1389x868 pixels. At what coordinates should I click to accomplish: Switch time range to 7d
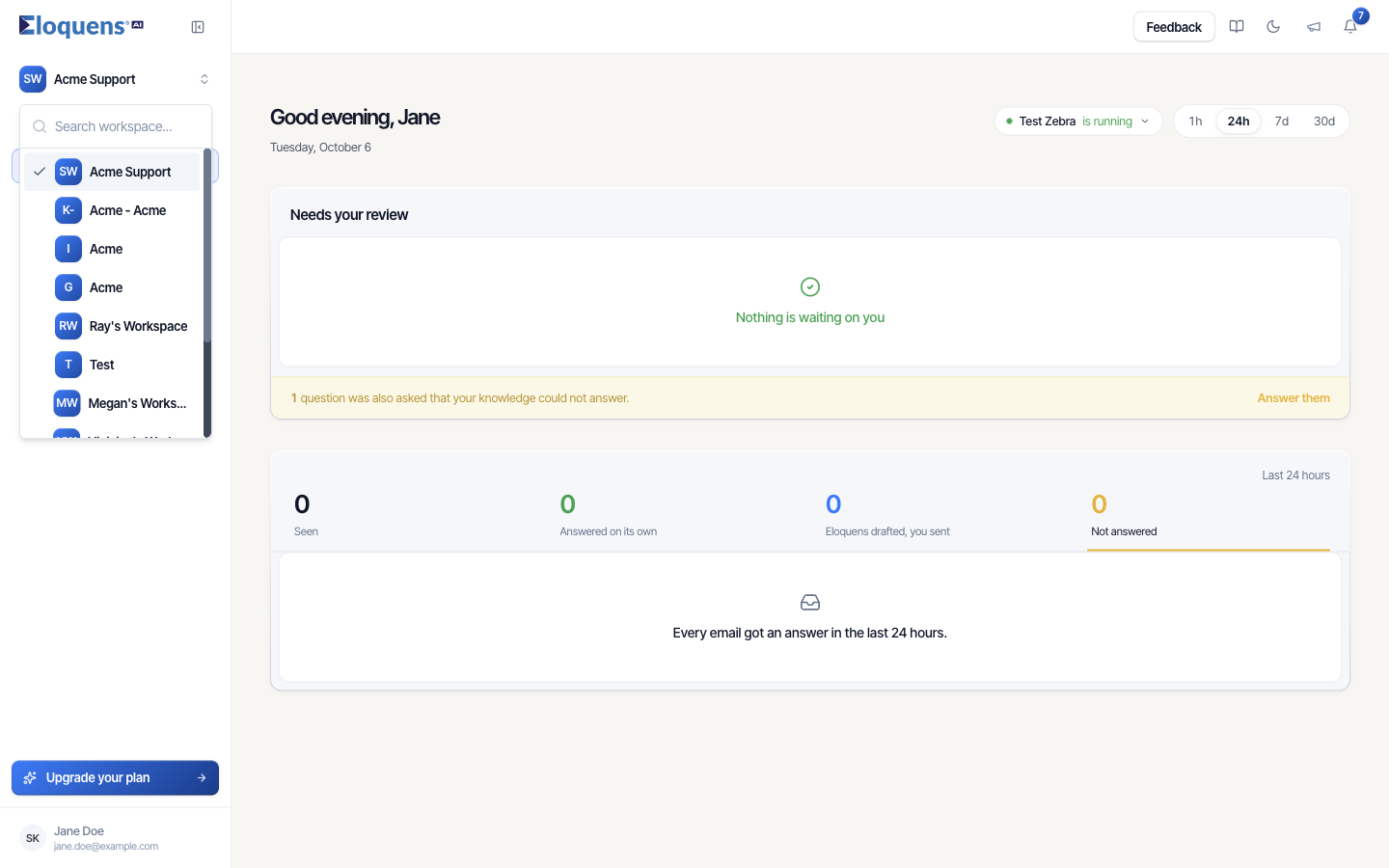[1282, 122]
